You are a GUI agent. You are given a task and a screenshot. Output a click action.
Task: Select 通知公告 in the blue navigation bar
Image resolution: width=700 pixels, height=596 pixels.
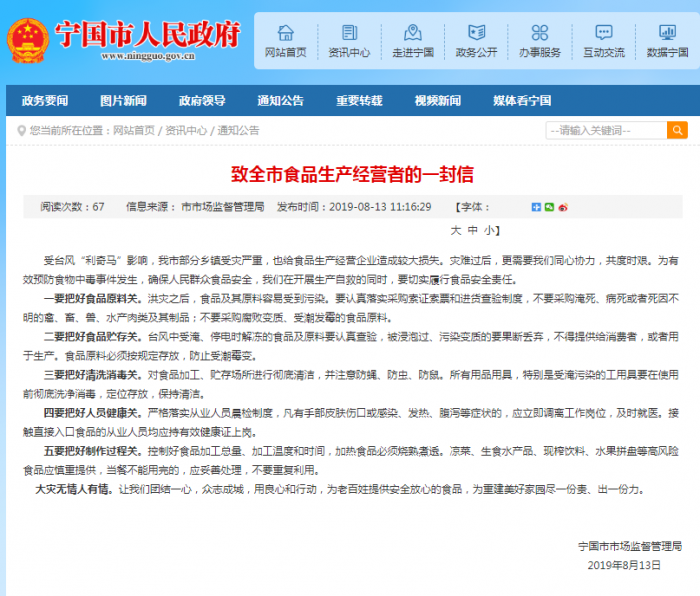pos(280,100)
